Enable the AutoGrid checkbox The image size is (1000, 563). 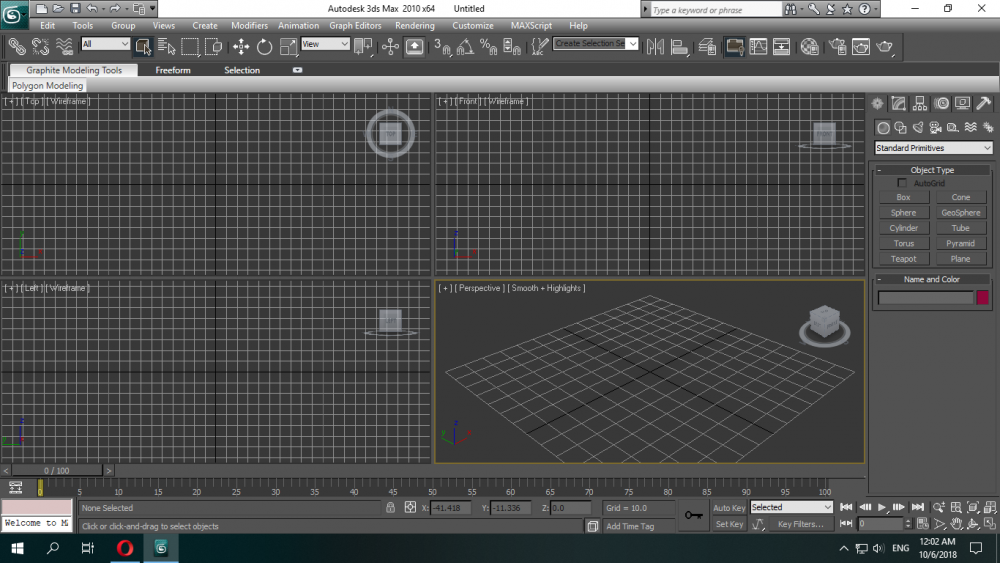(903, 183)
